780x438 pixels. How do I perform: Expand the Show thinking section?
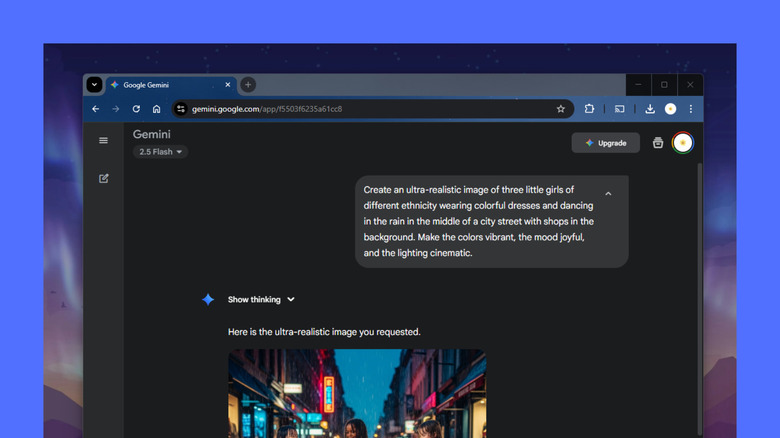261,299
